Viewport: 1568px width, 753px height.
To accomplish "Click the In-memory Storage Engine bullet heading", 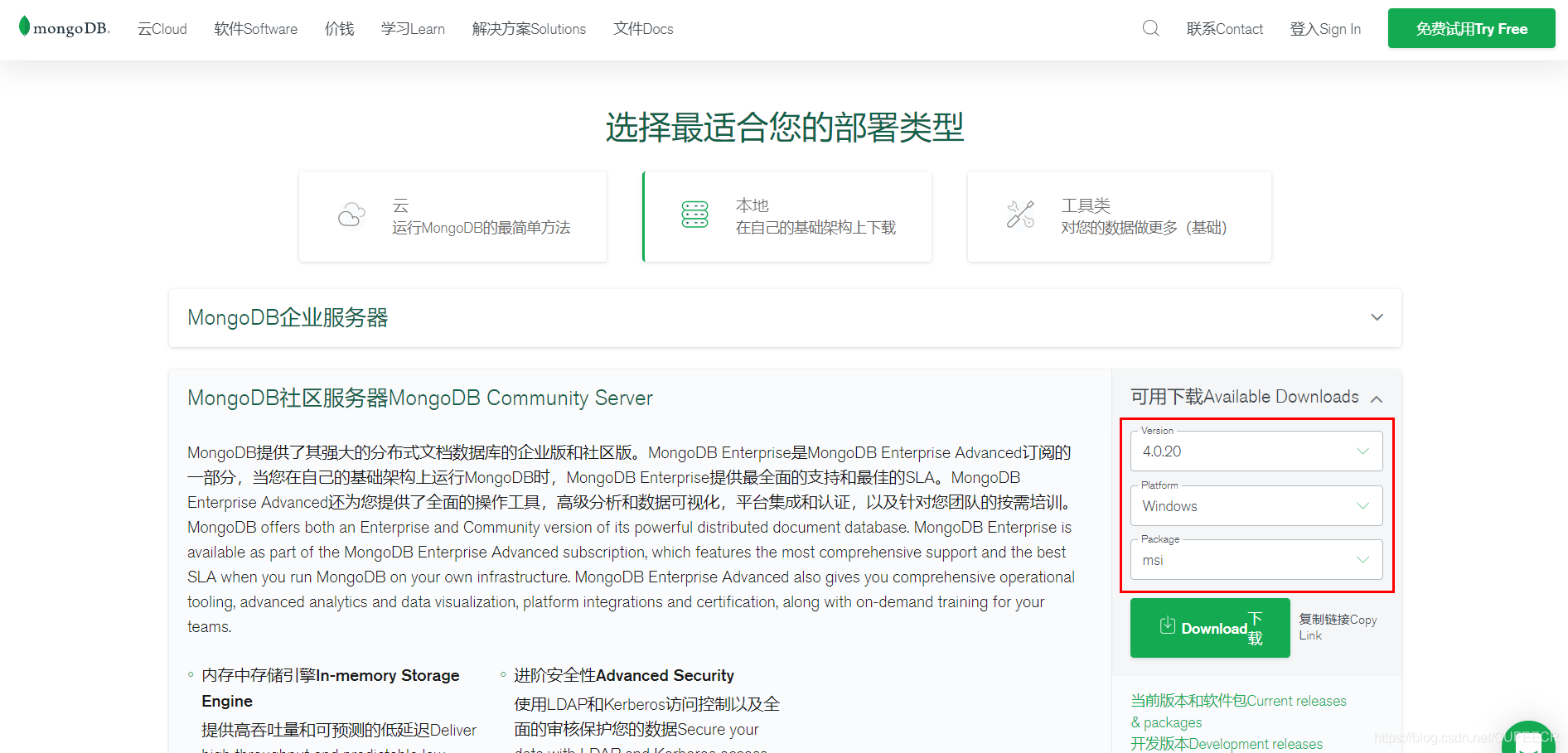I will click(330, 688).
